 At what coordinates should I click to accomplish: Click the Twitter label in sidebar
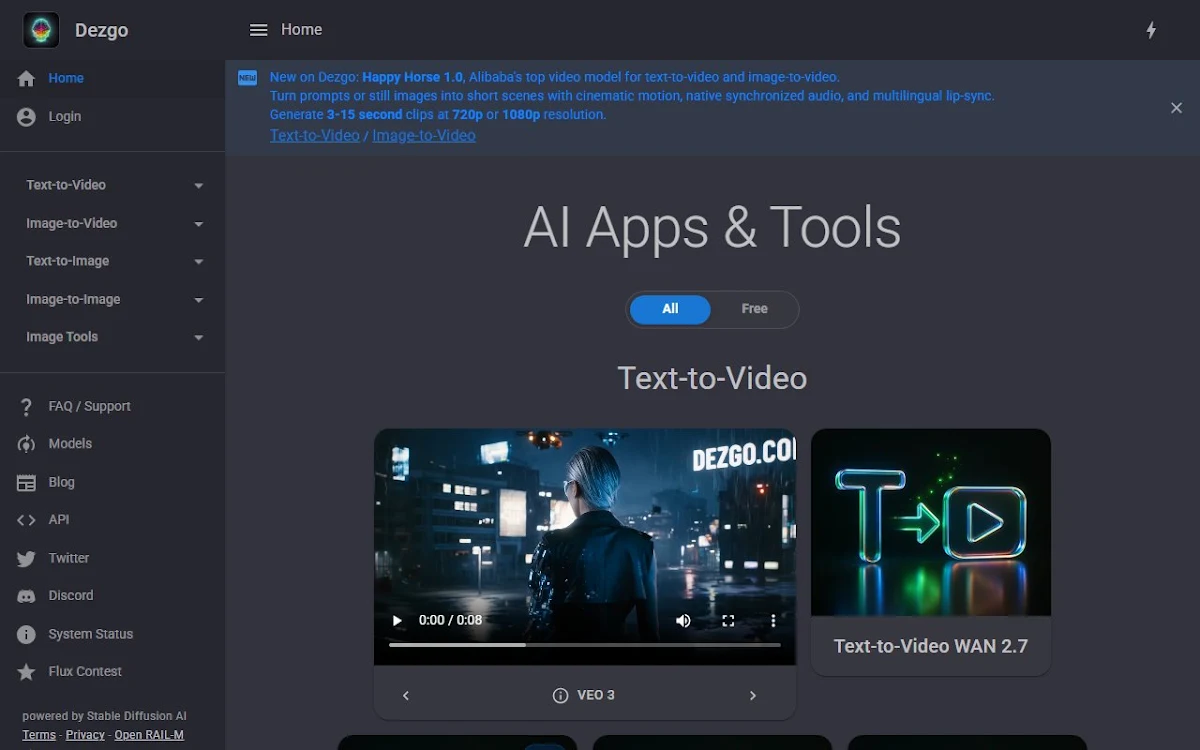(69, 558)
